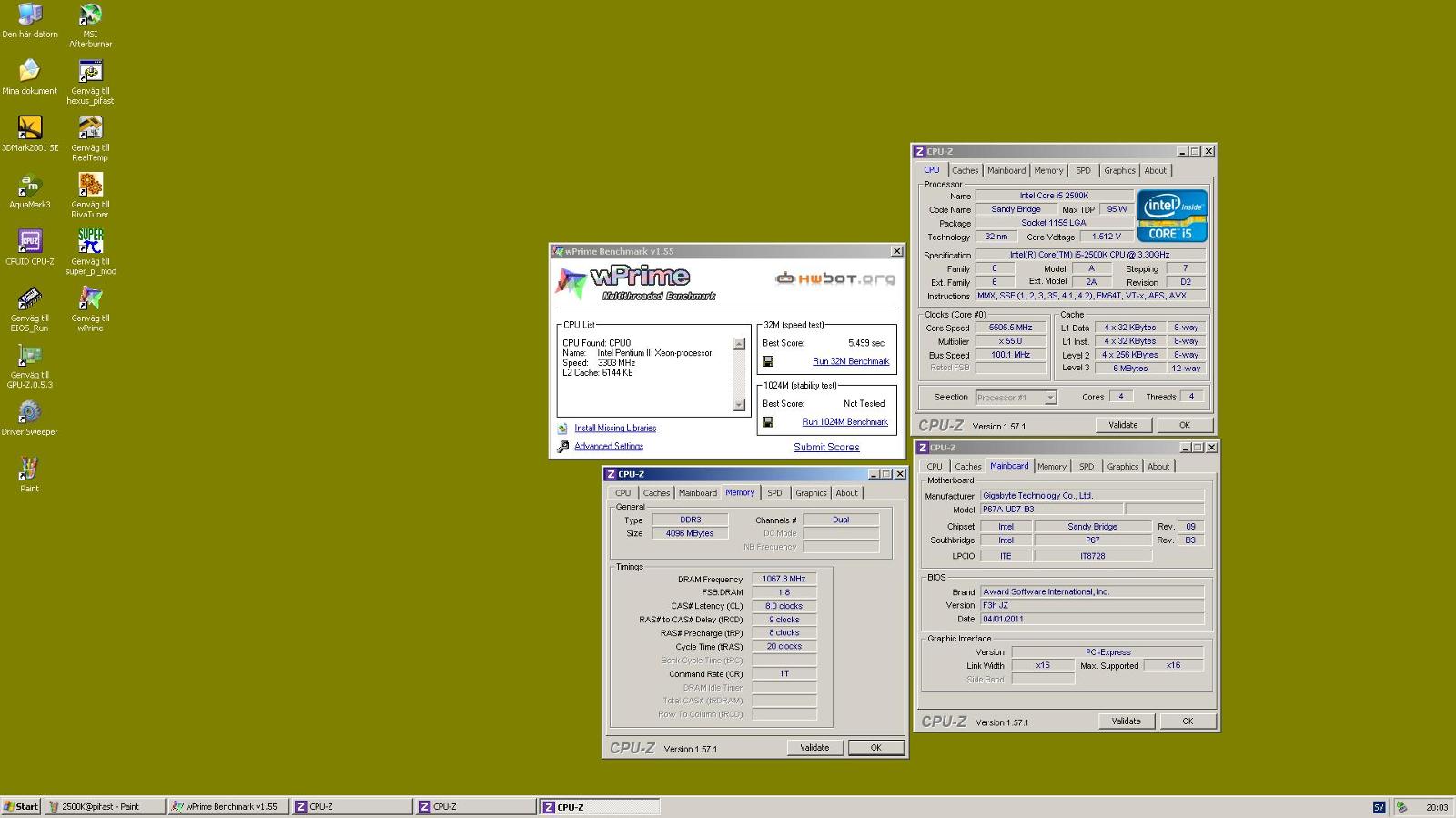Select the RealTemp shortcut icon
The image size is (1456, 818).
(x=90, y=138)
